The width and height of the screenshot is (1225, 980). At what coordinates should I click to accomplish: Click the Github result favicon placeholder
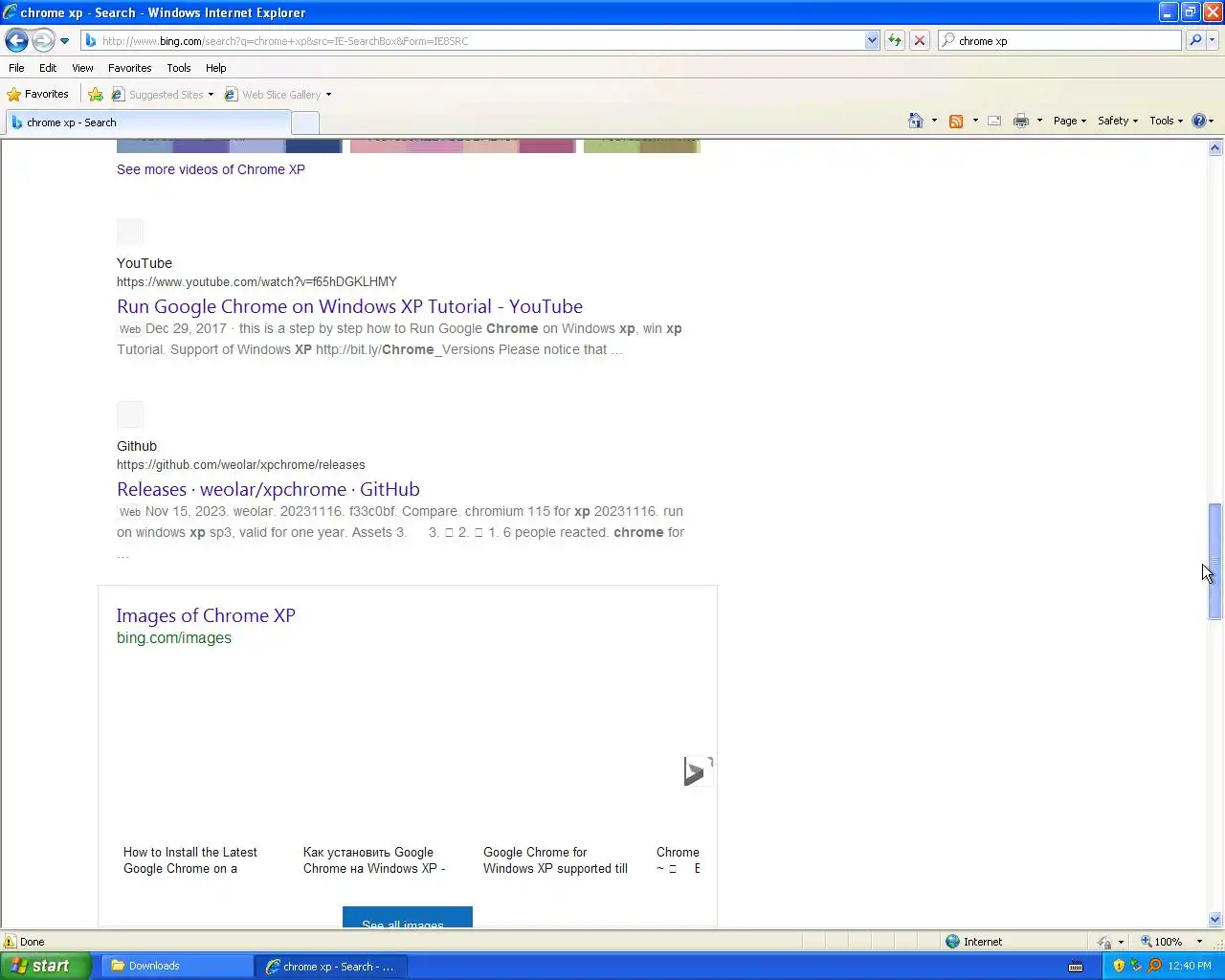click(130, 414)
